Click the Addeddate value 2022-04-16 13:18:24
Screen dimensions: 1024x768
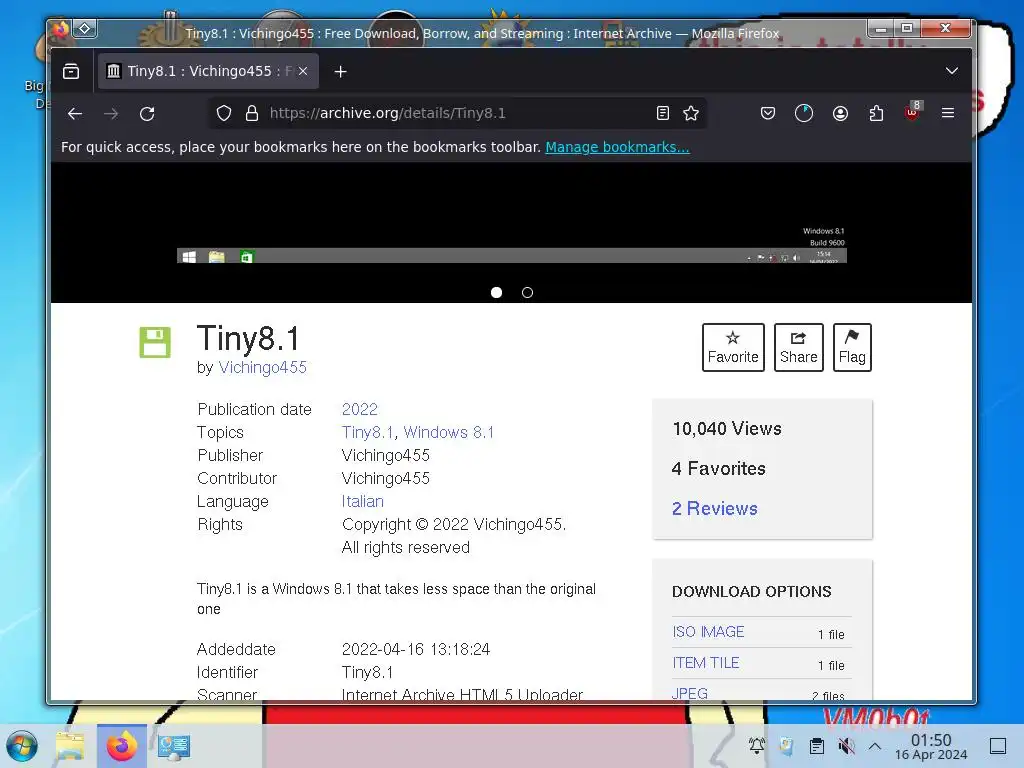point(416,649)
